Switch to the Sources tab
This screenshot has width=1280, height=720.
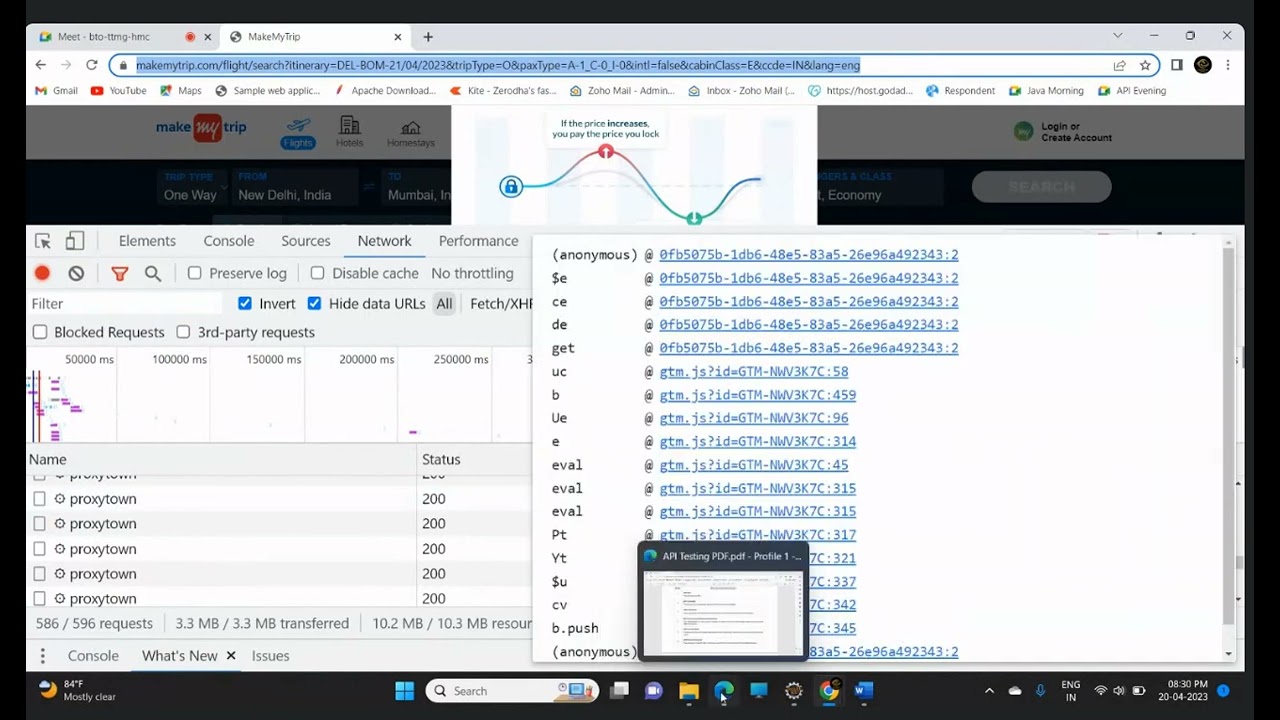306,241
